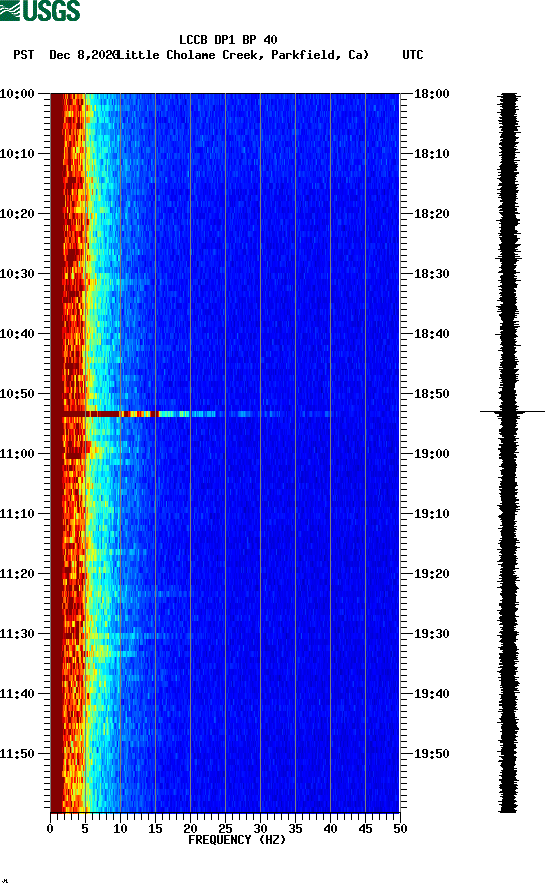Click the 'PST' timezone label
Viewport: 552px width, 892px height.
[24, 55]
